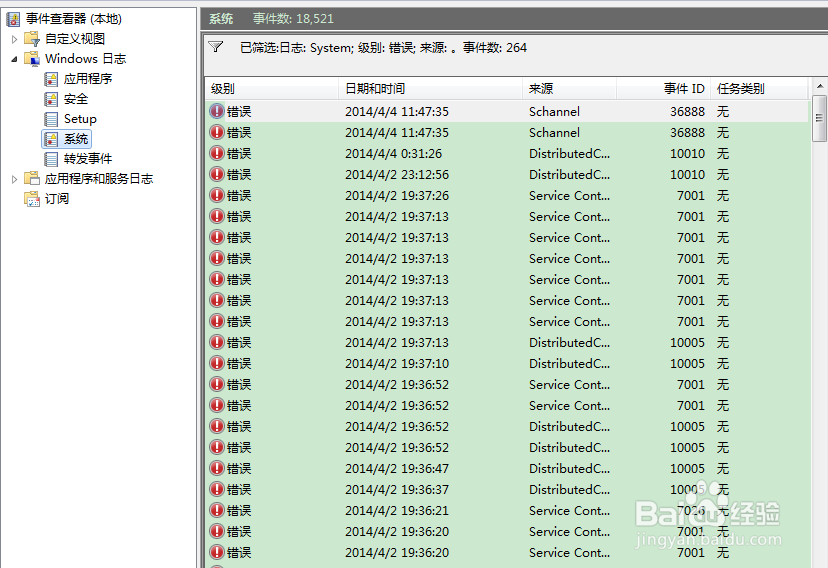
Task: Click Service Cont... source at 19:37:26
Action: [569, 196]
